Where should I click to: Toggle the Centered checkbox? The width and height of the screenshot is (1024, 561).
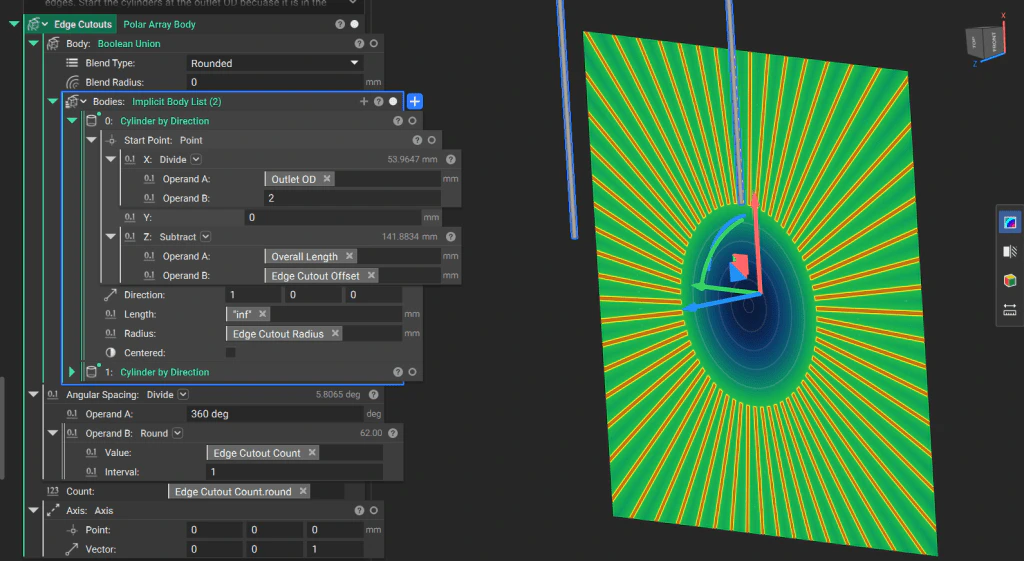click(231, 353)
